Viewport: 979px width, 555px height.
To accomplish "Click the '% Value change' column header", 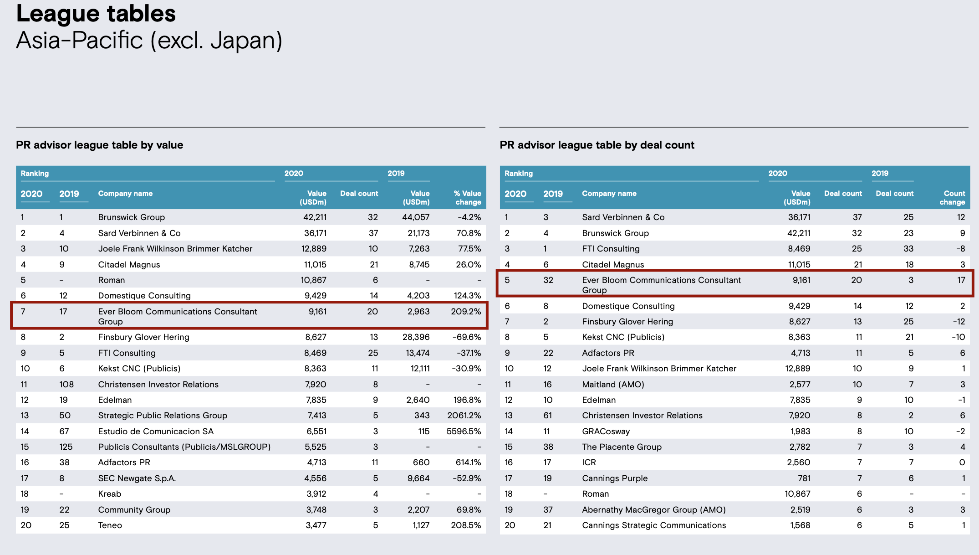I will tap(468, 198).
